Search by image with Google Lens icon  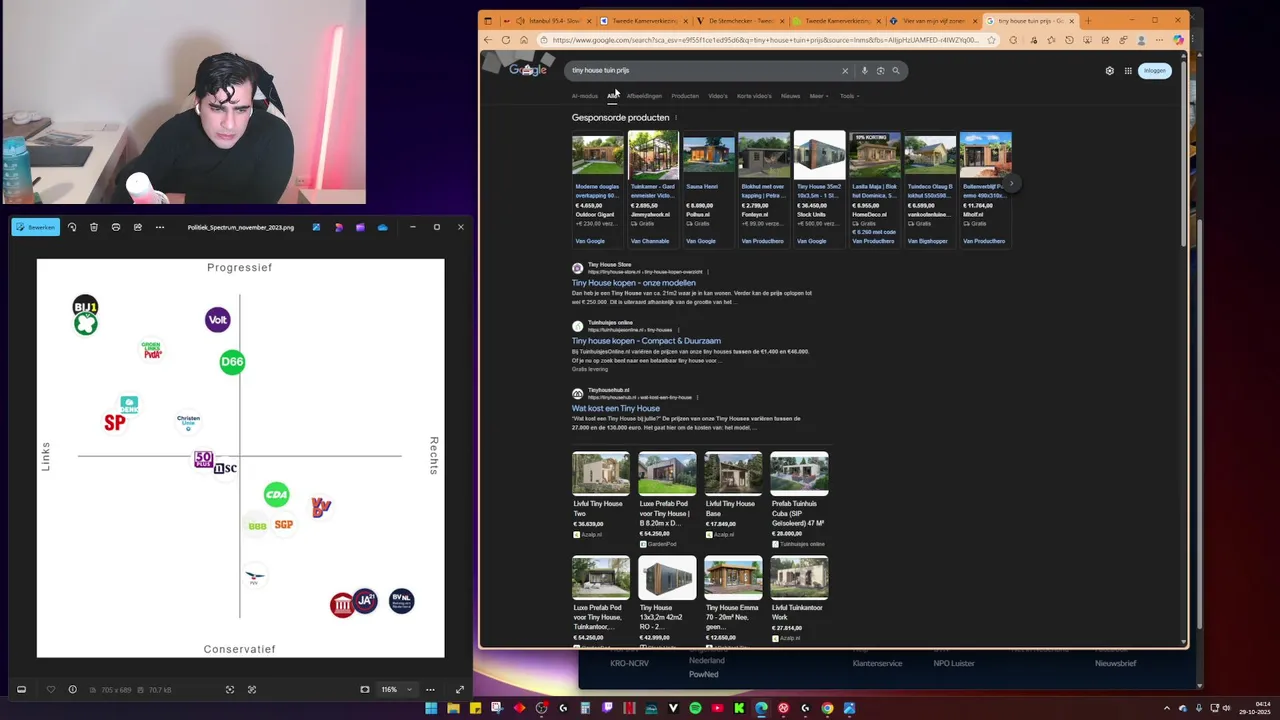[880, 71]
